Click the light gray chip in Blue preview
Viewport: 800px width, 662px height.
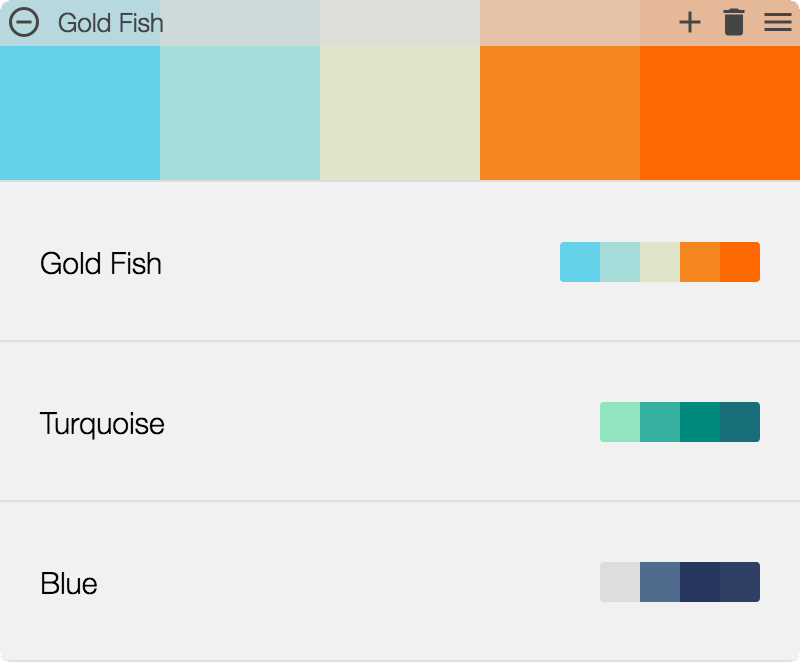pyautogui.click(x=620, y=582)
